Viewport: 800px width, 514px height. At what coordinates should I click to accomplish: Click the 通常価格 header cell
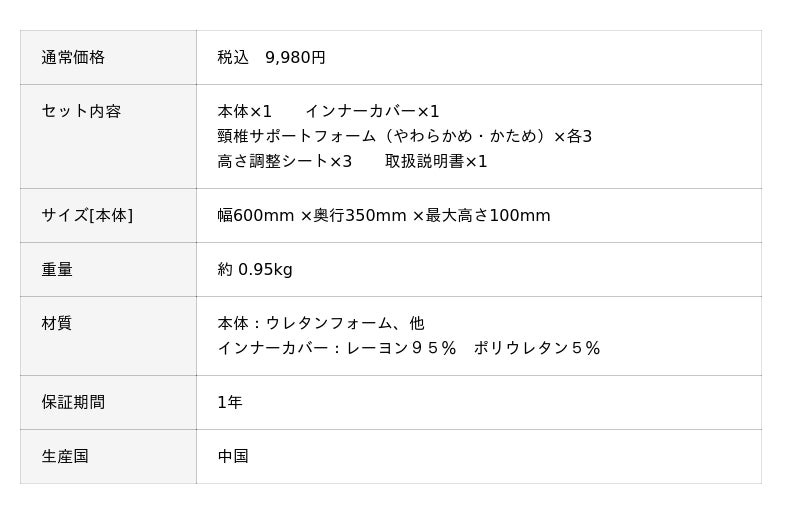coord(108,57)
